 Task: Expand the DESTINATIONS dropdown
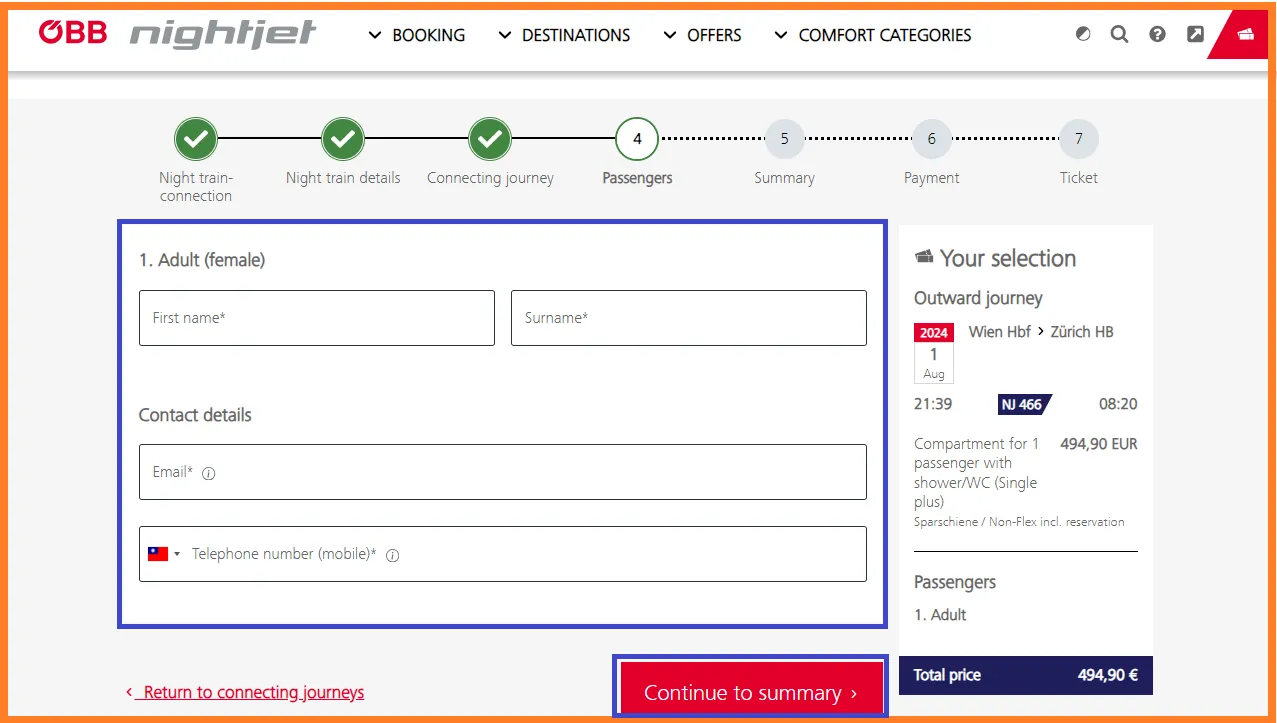click(575, 35)
